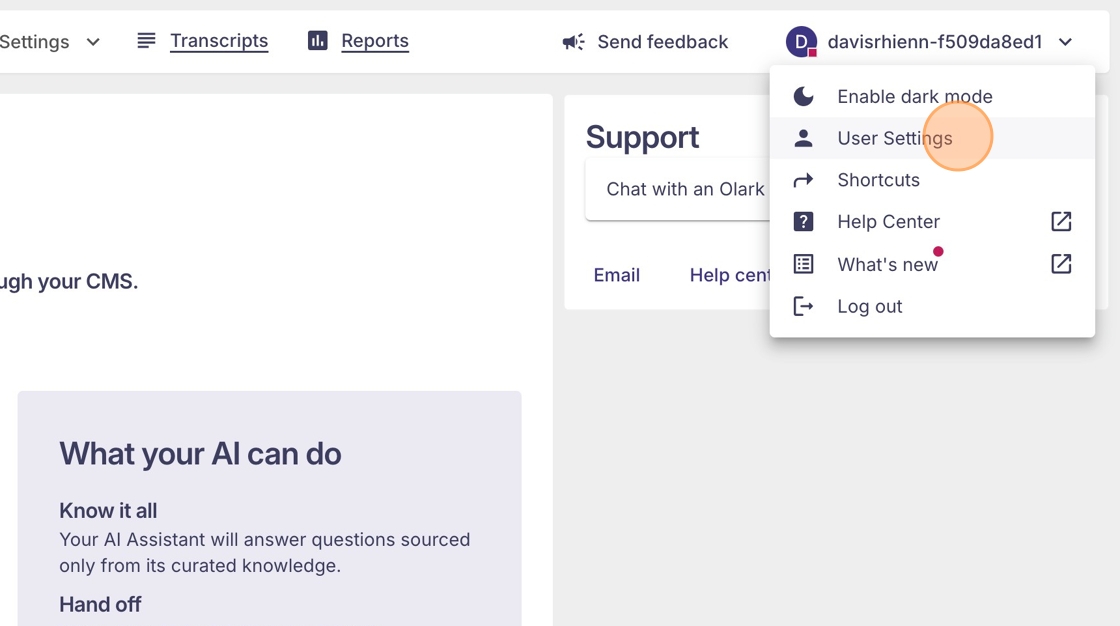Click the megaphone icon by Send feedback
The image size is (1120, 626).
[x=573, y=42]
